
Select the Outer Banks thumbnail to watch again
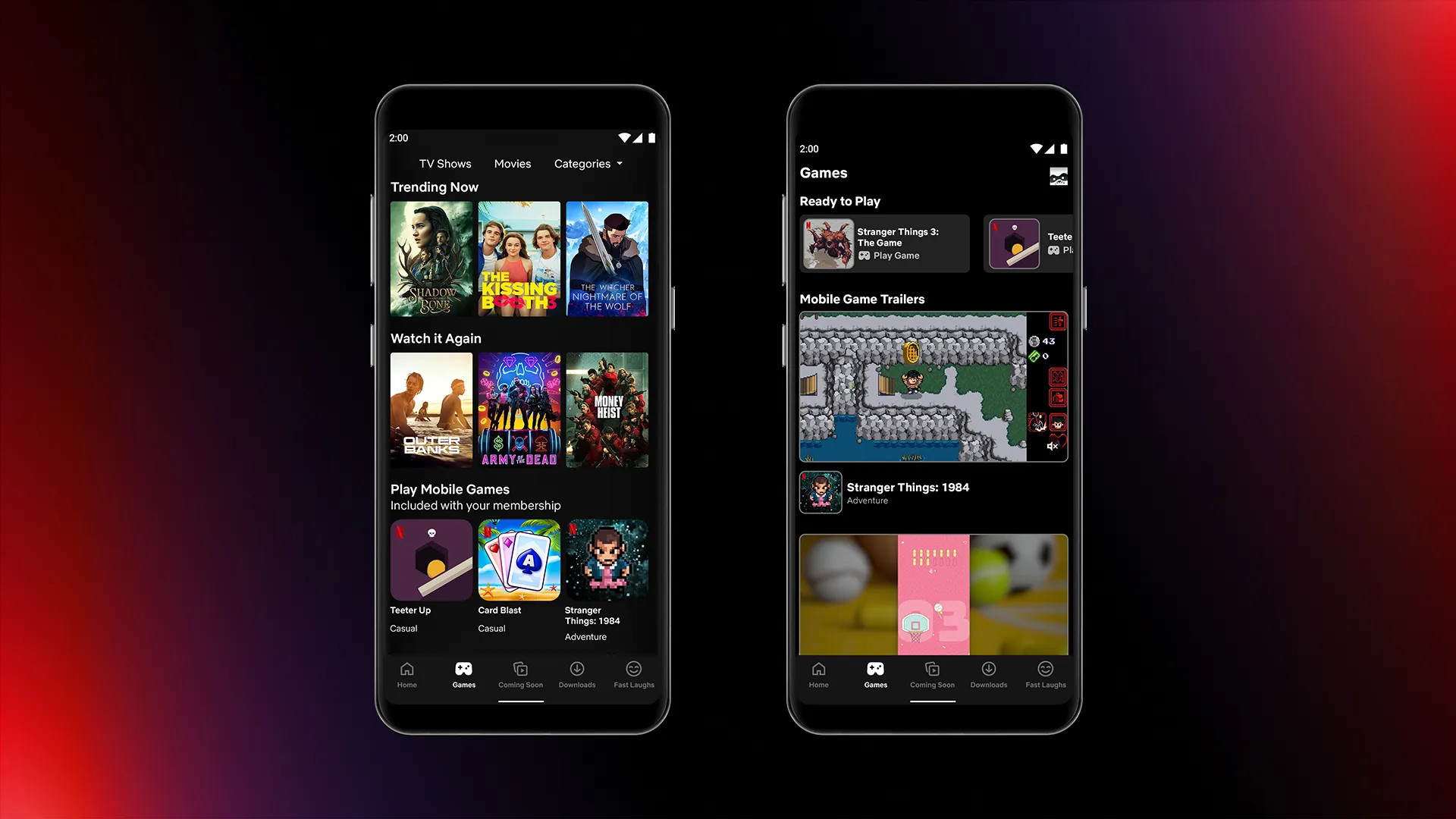pos(431,410)
